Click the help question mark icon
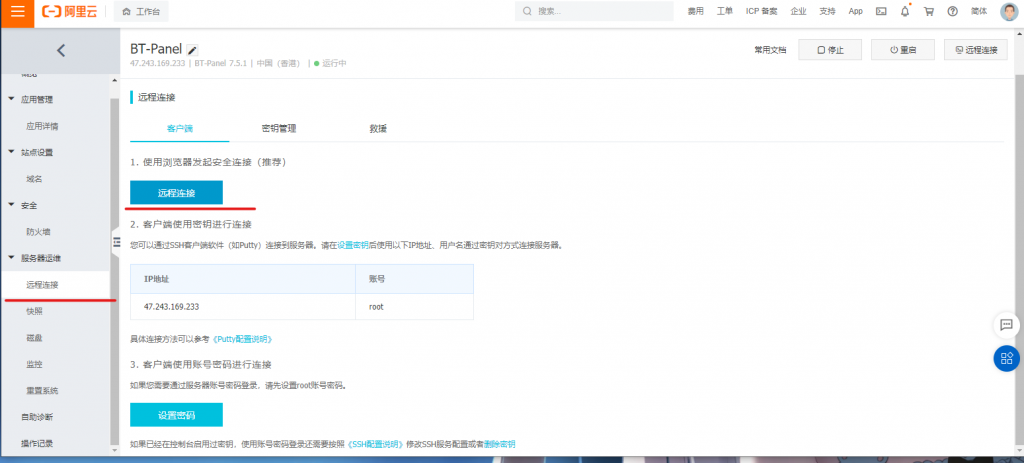This screenshot has height=463, width=1024. [952, 12]
